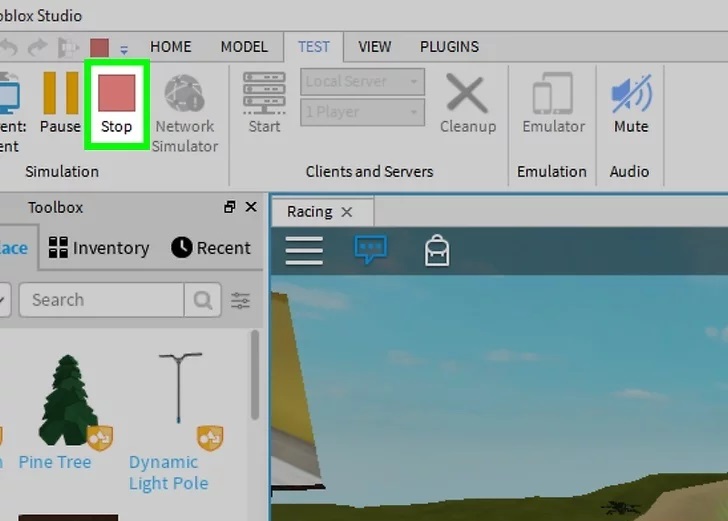Click the undo arrow in quick access bar

[x=9, y=47]
